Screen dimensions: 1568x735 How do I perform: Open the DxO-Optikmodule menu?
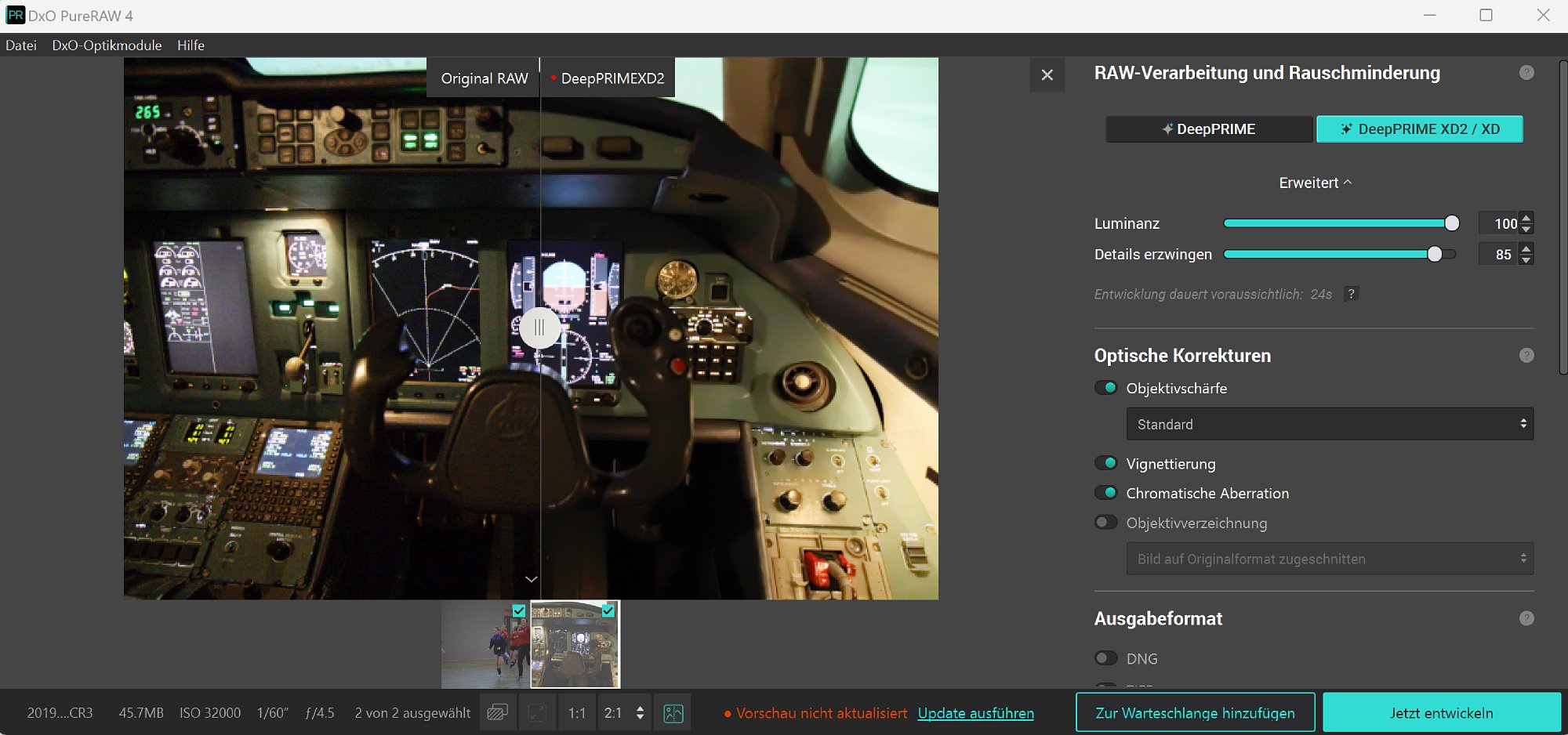pyautogui.click(x=107, y=45)
